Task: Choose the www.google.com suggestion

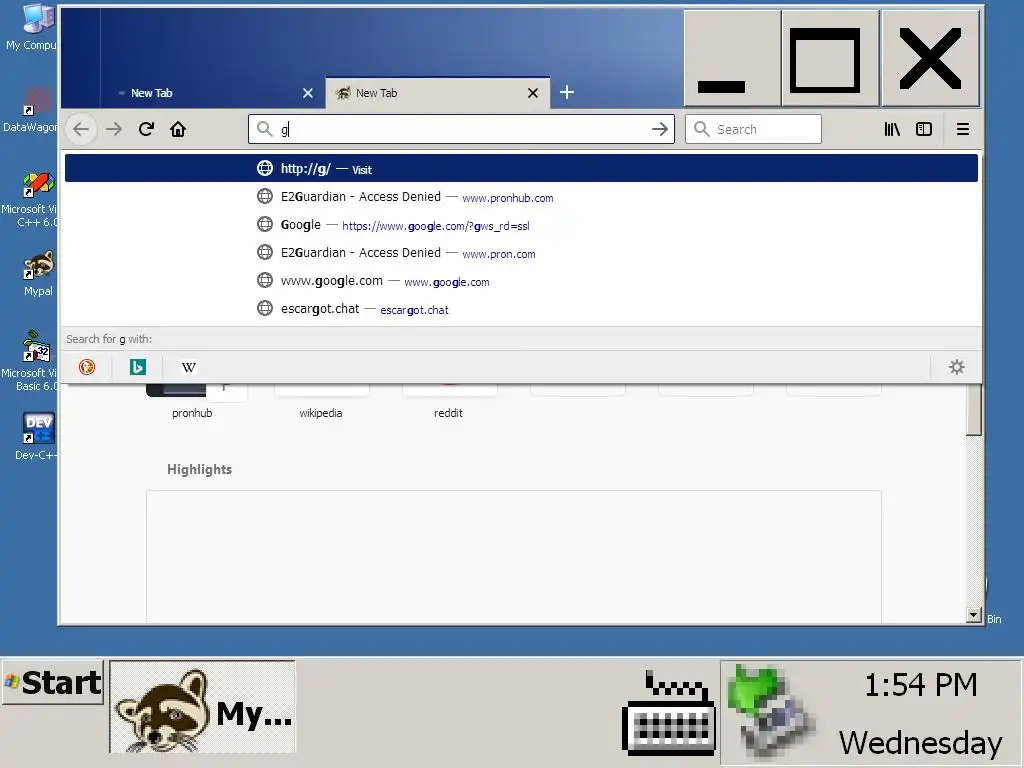Action: pyautogui.click(x=521, y=281)
